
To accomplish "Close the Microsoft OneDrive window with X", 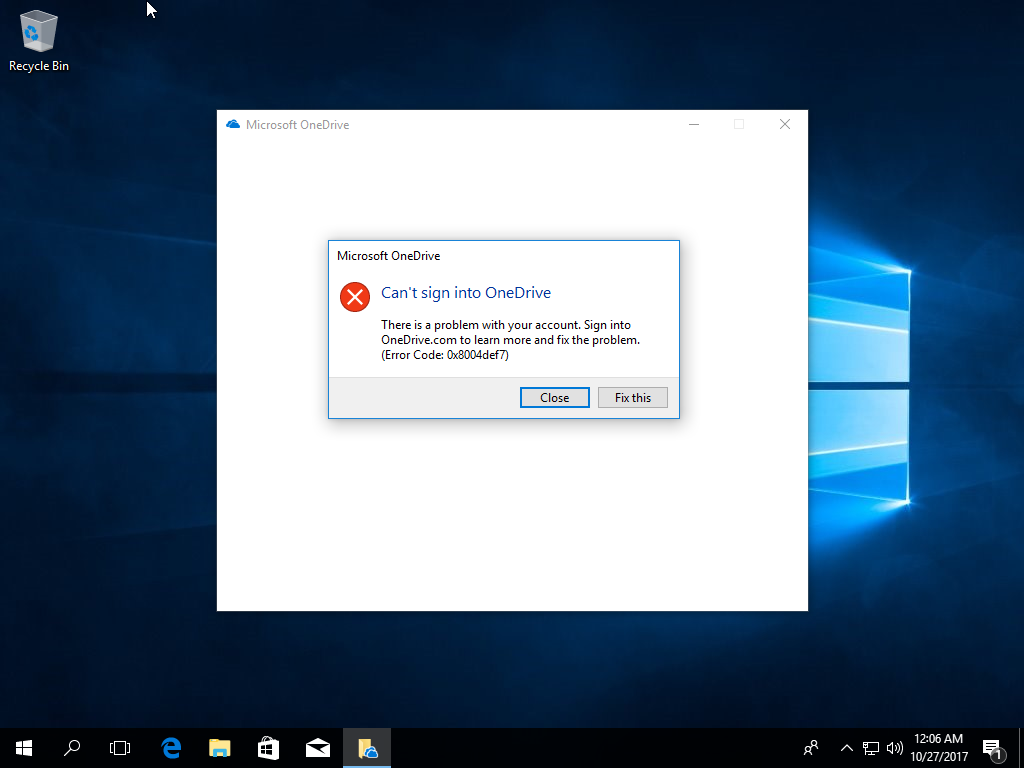I will click(785, 124).
